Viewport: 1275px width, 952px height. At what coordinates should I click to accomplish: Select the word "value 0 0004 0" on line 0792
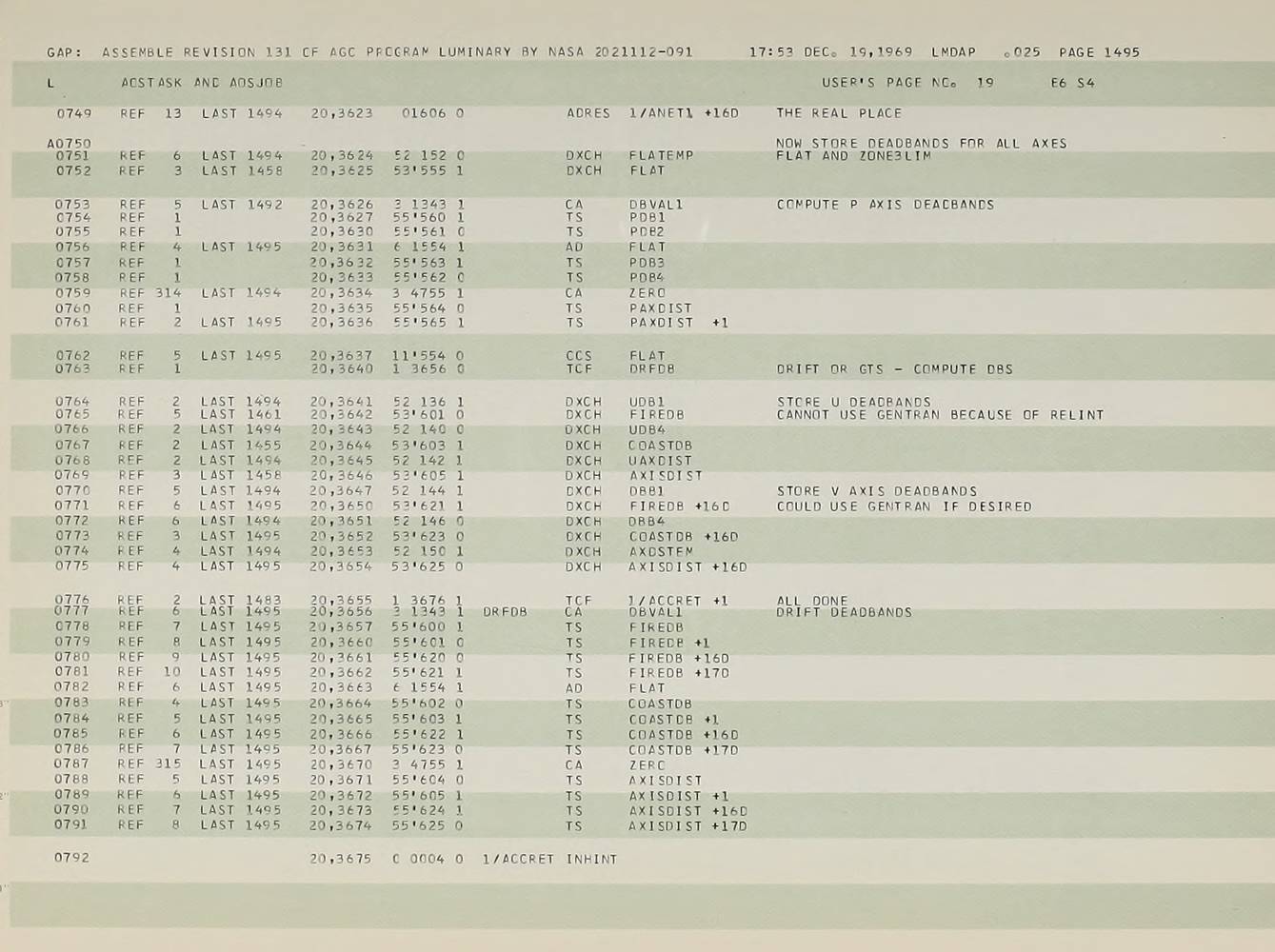[x=428, y=859]
